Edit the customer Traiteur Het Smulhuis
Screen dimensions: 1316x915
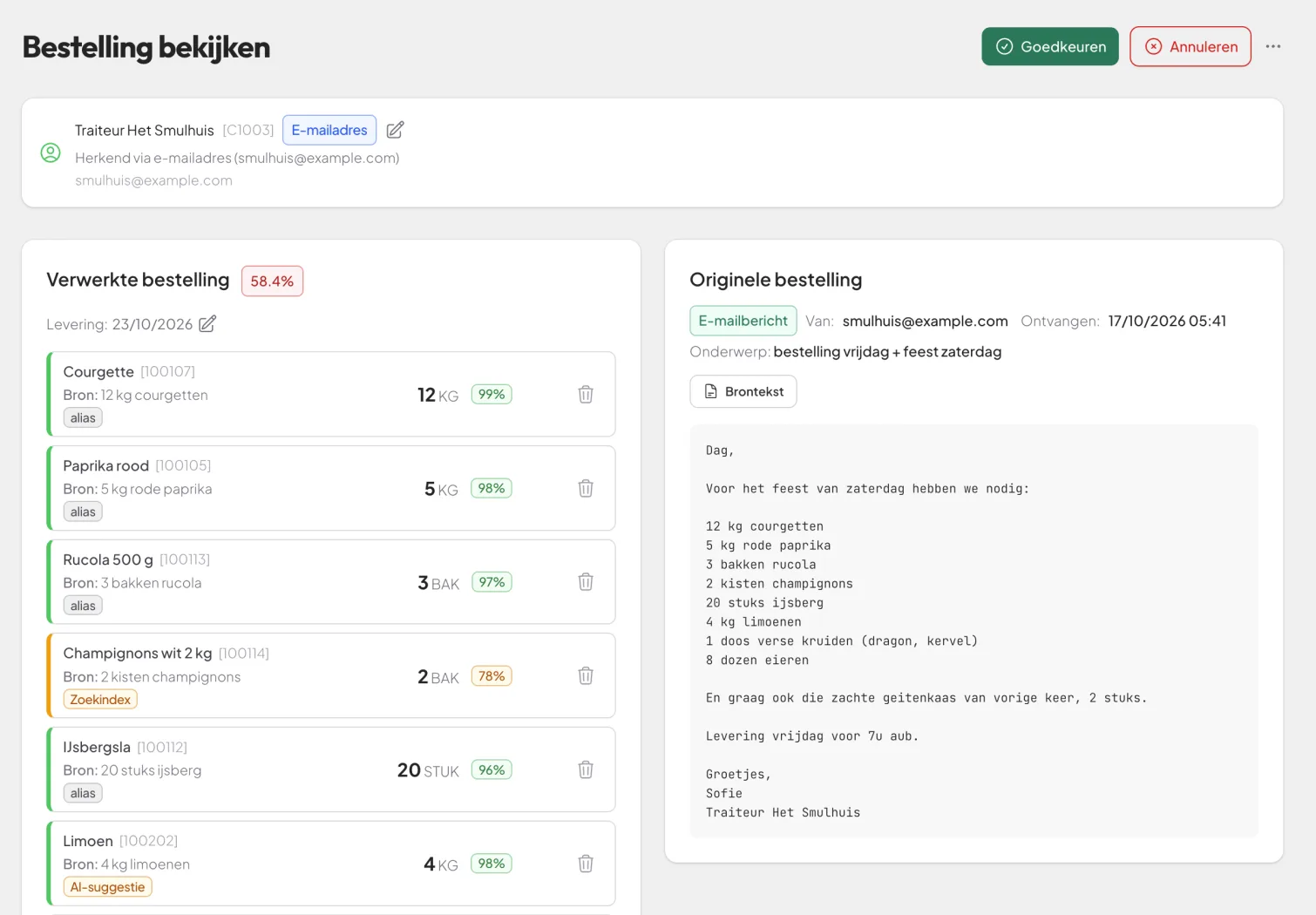395,130
